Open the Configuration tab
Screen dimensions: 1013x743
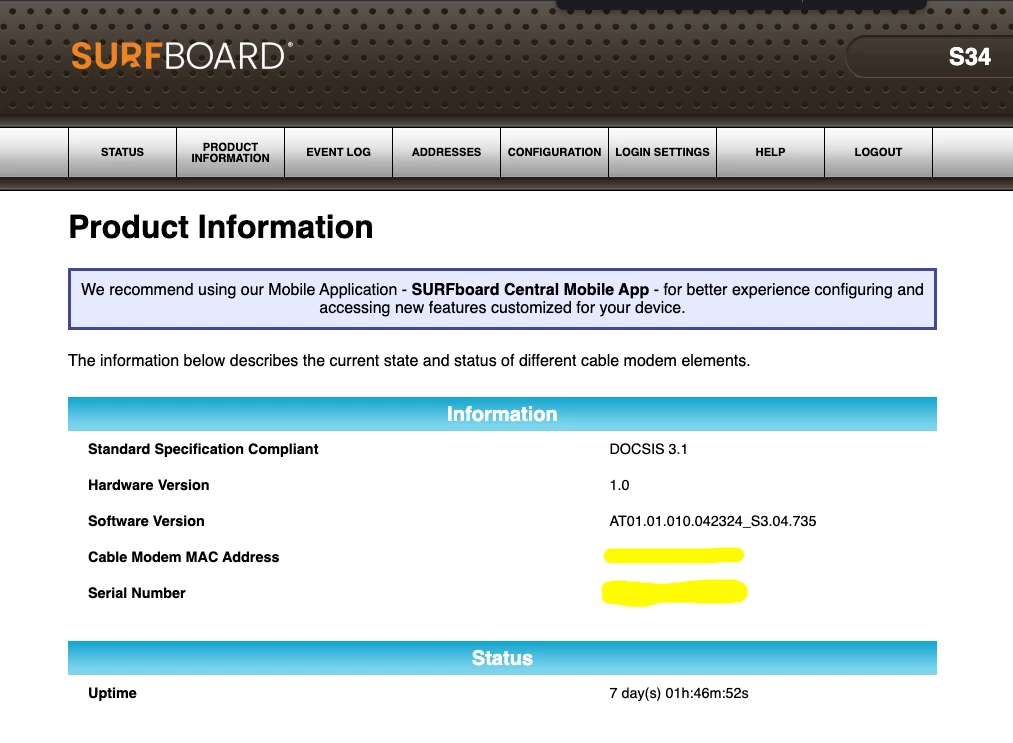[x=554, y=152]
